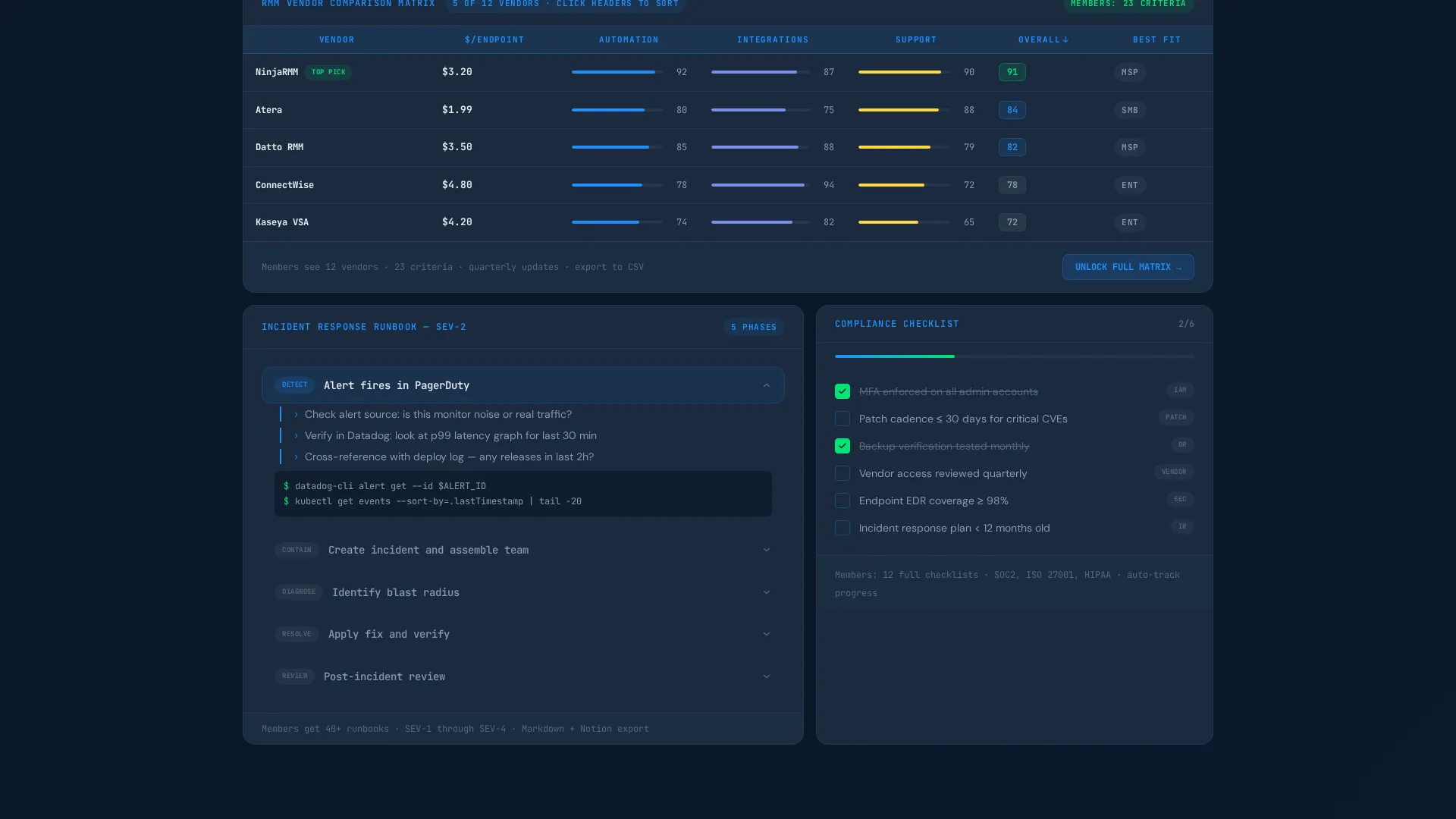Image resolution: width=1456 pixels, height=819 pixels.
Task: Click the MSP tag in NinjaRMM row
Action: click(x=1130, y=72)
